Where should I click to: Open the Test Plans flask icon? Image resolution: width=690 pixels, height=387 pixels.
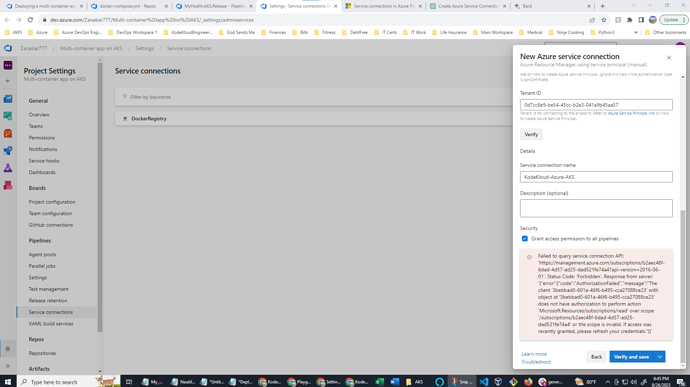tap(8, 168)
